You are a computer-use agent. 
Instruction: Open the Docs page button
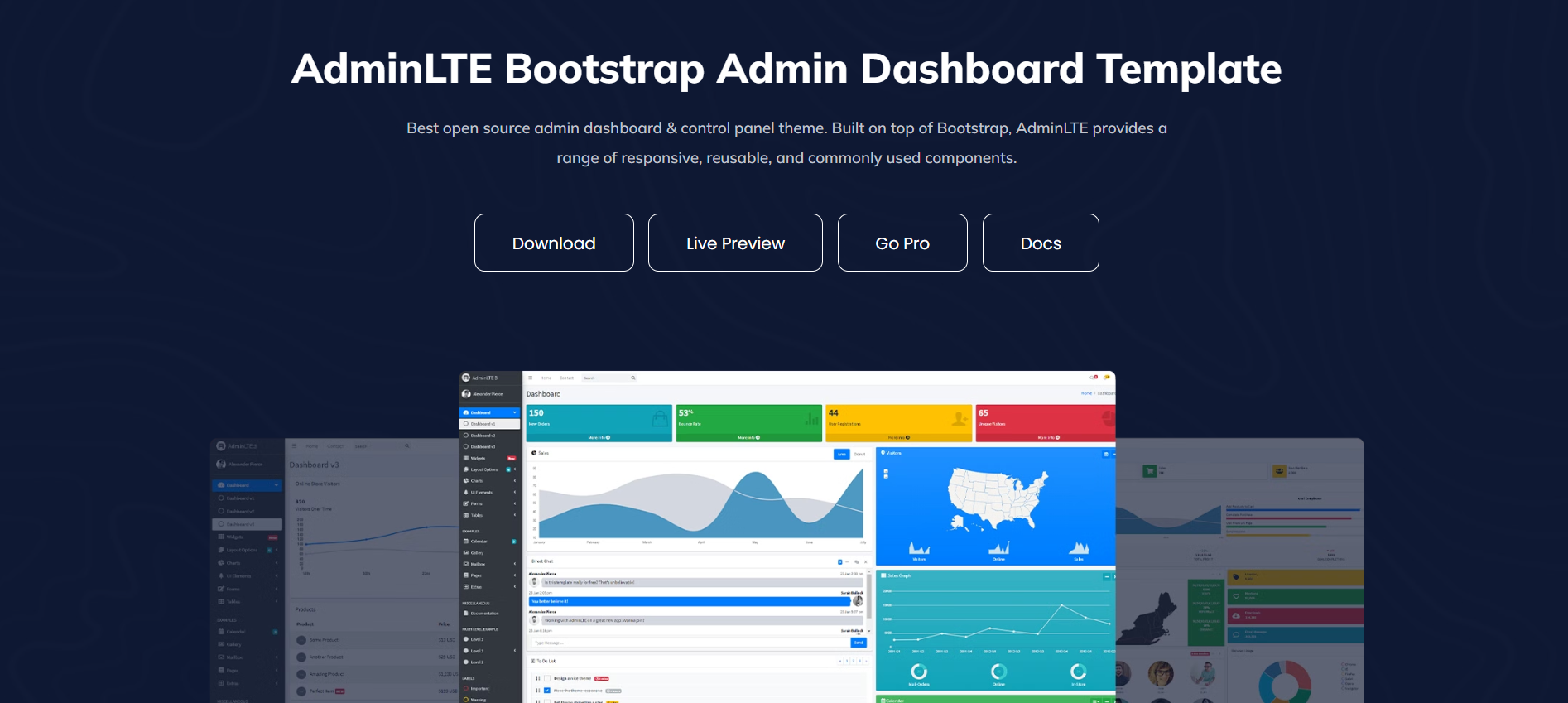click(x=1041, y=243)
